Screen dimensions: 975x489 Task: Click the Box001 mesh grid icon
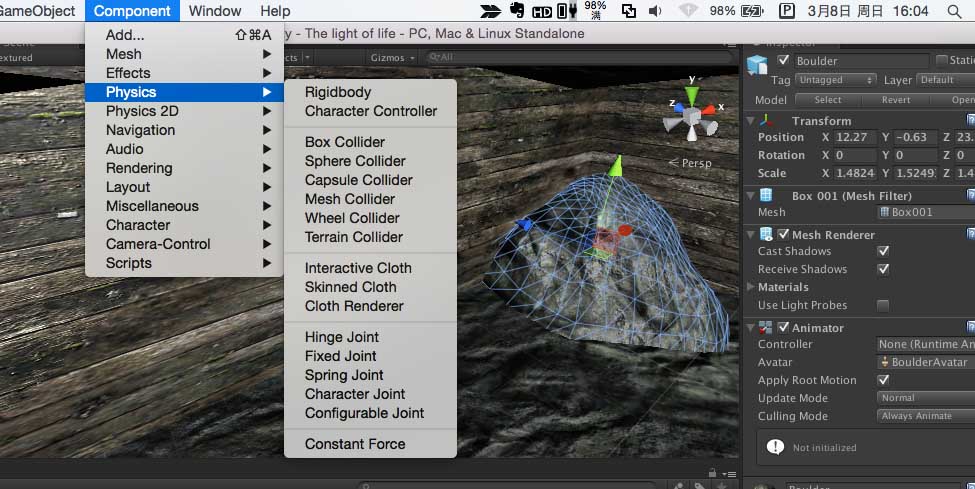[884, 212]
